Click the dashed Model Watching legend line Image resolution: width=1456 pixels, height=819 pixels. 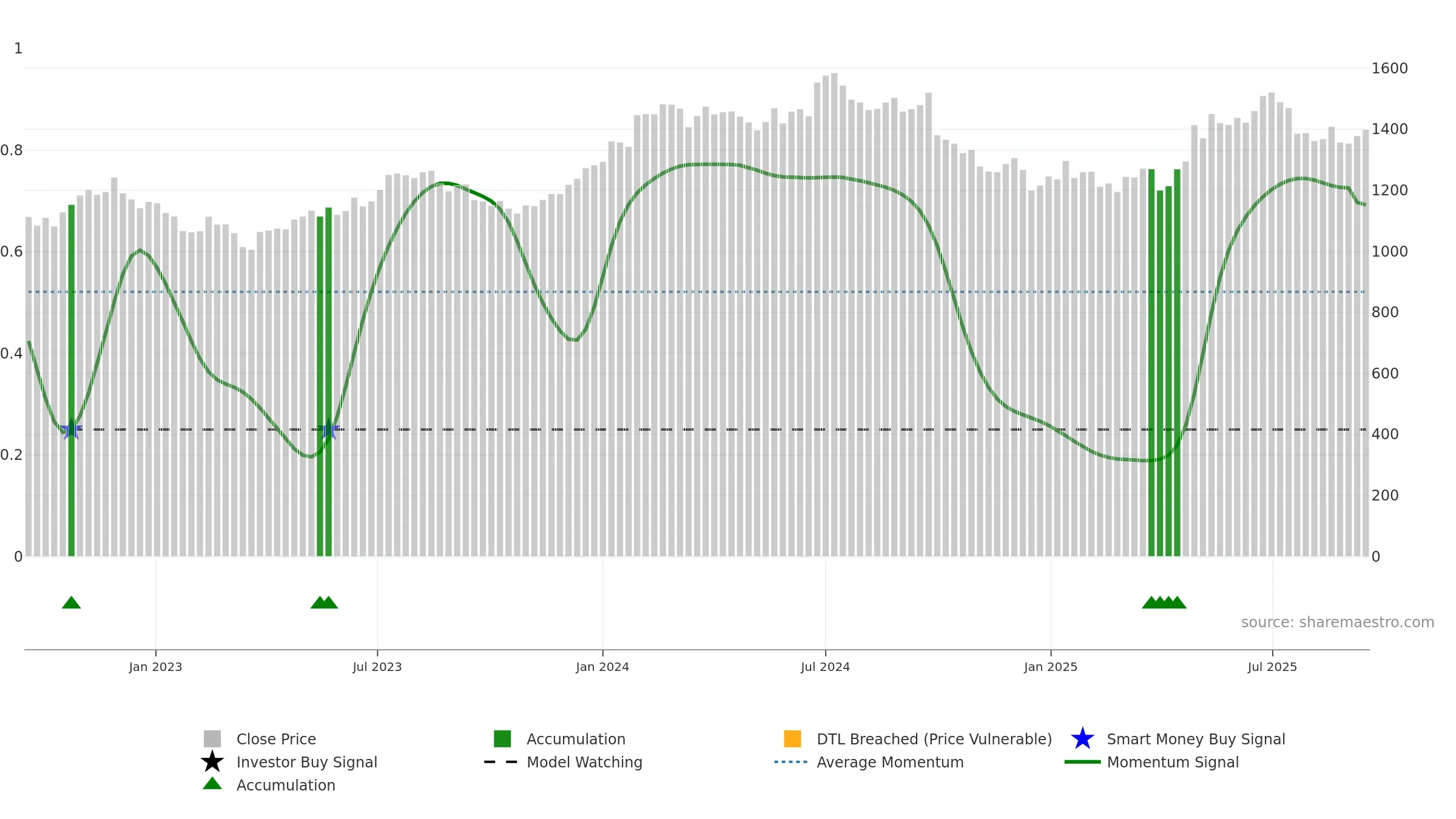coord(501,762)
